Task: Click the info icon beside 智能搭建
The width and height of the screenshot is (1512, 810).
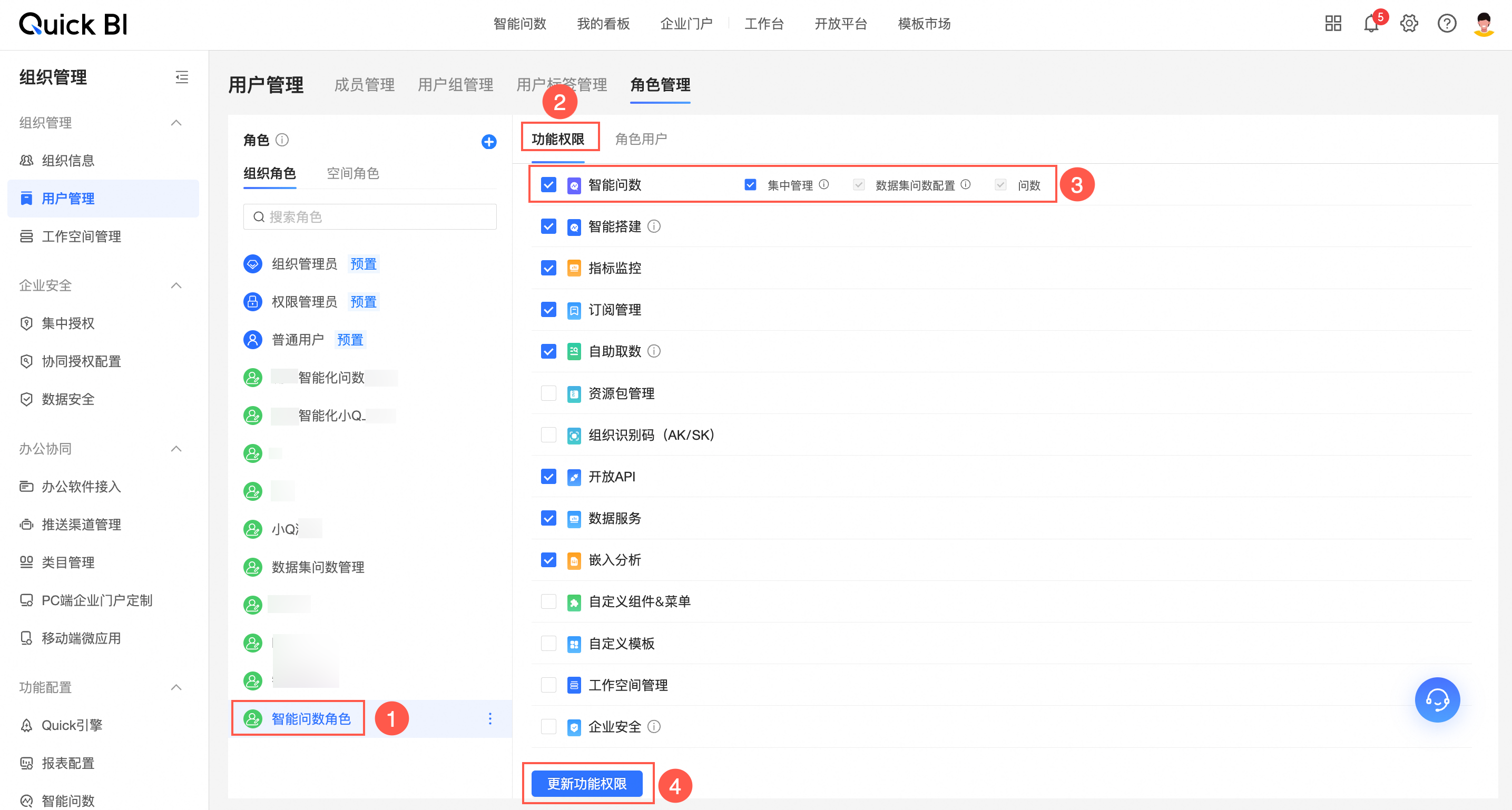Action: 654,226
